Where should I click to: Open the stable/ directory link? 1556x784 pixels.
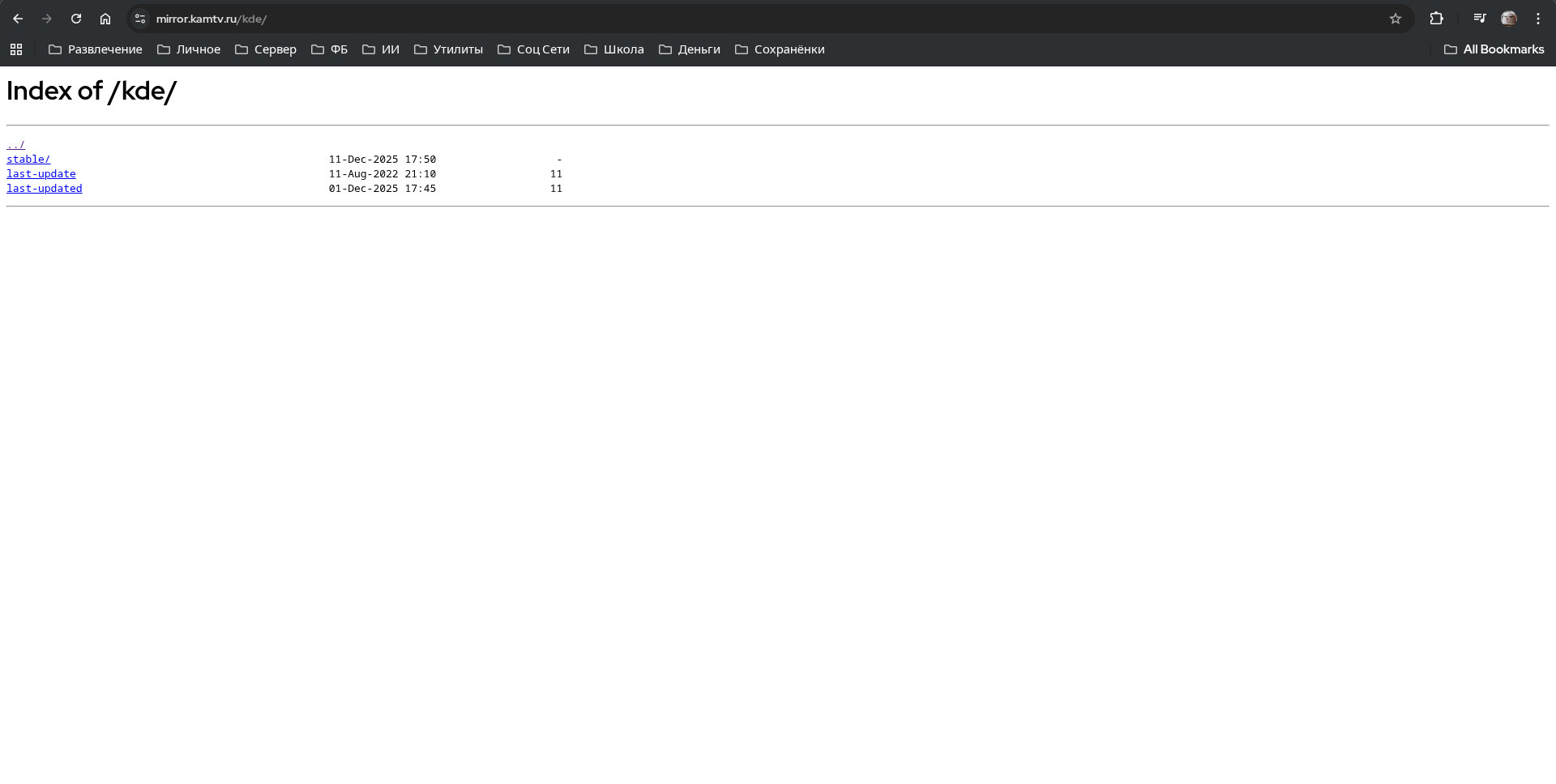pyautogui.click(x=28, y=160)
